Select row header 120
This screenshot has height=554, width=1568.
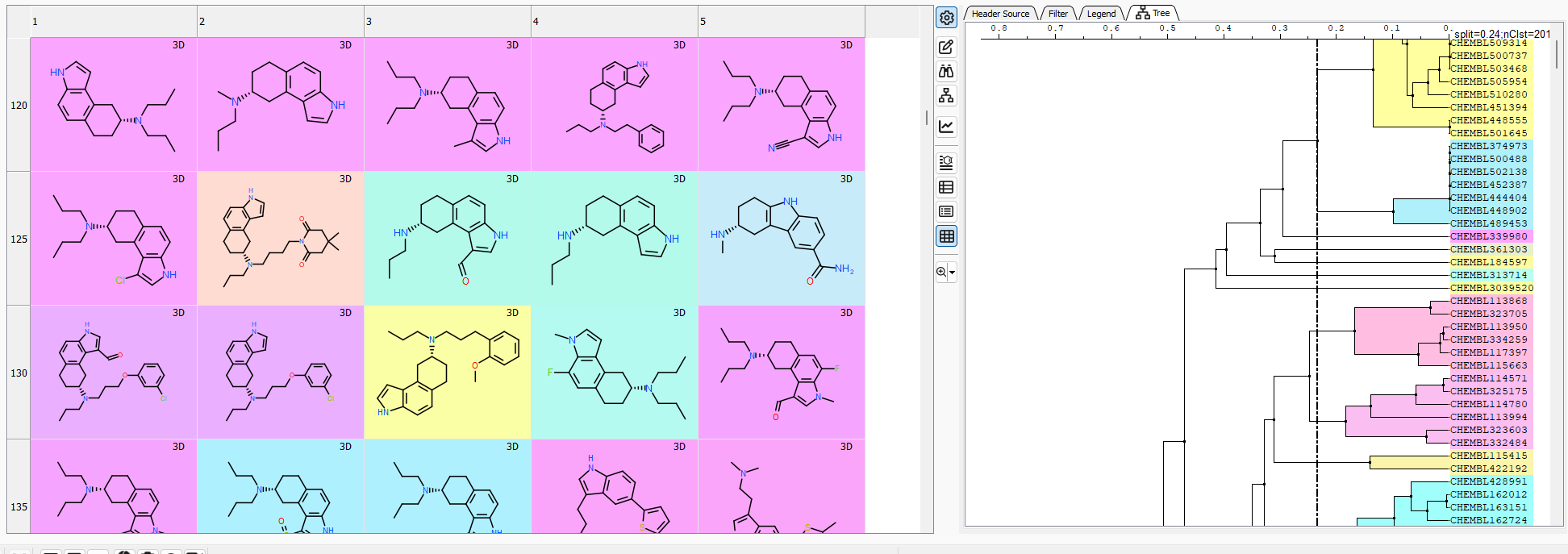(x=19, y=105)
